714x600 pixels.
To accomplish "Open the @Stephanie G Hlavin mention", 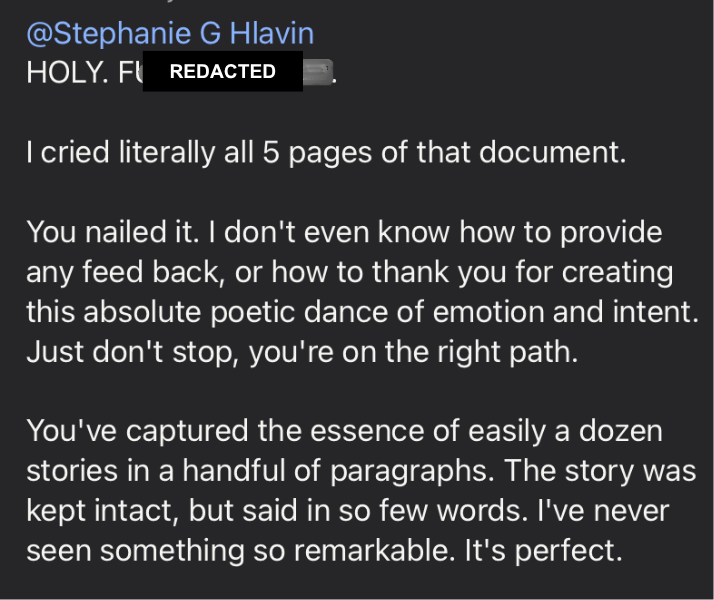I will [170, 33].
